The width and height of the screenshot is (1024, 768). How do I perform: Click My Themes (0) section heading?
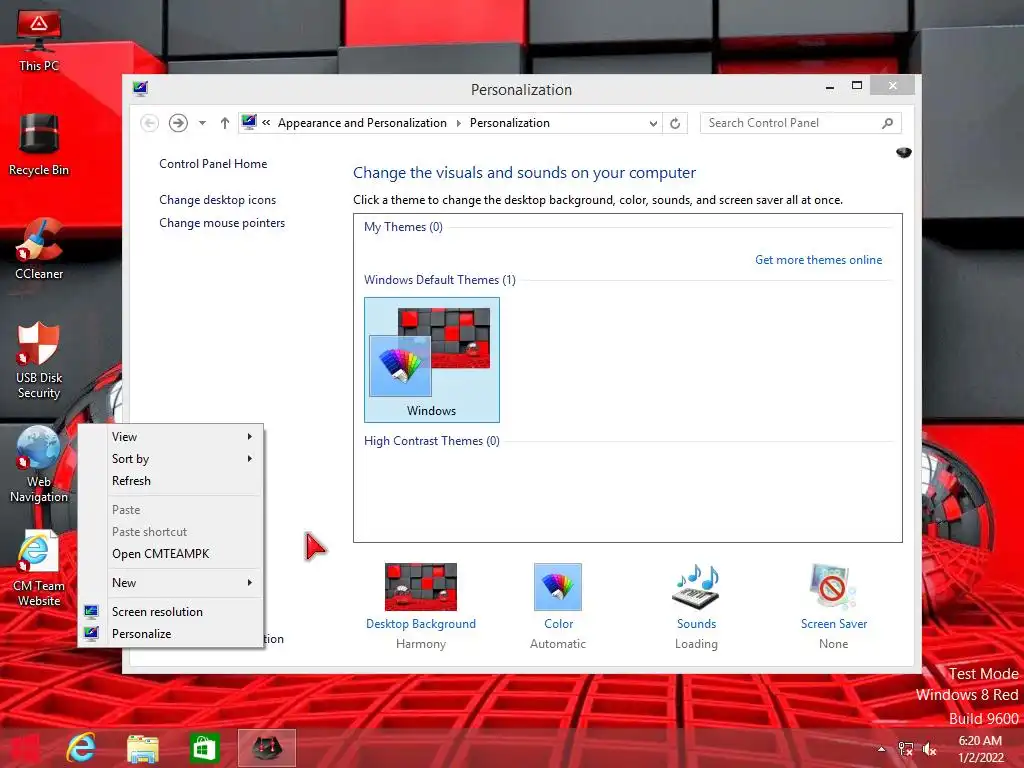403,227
